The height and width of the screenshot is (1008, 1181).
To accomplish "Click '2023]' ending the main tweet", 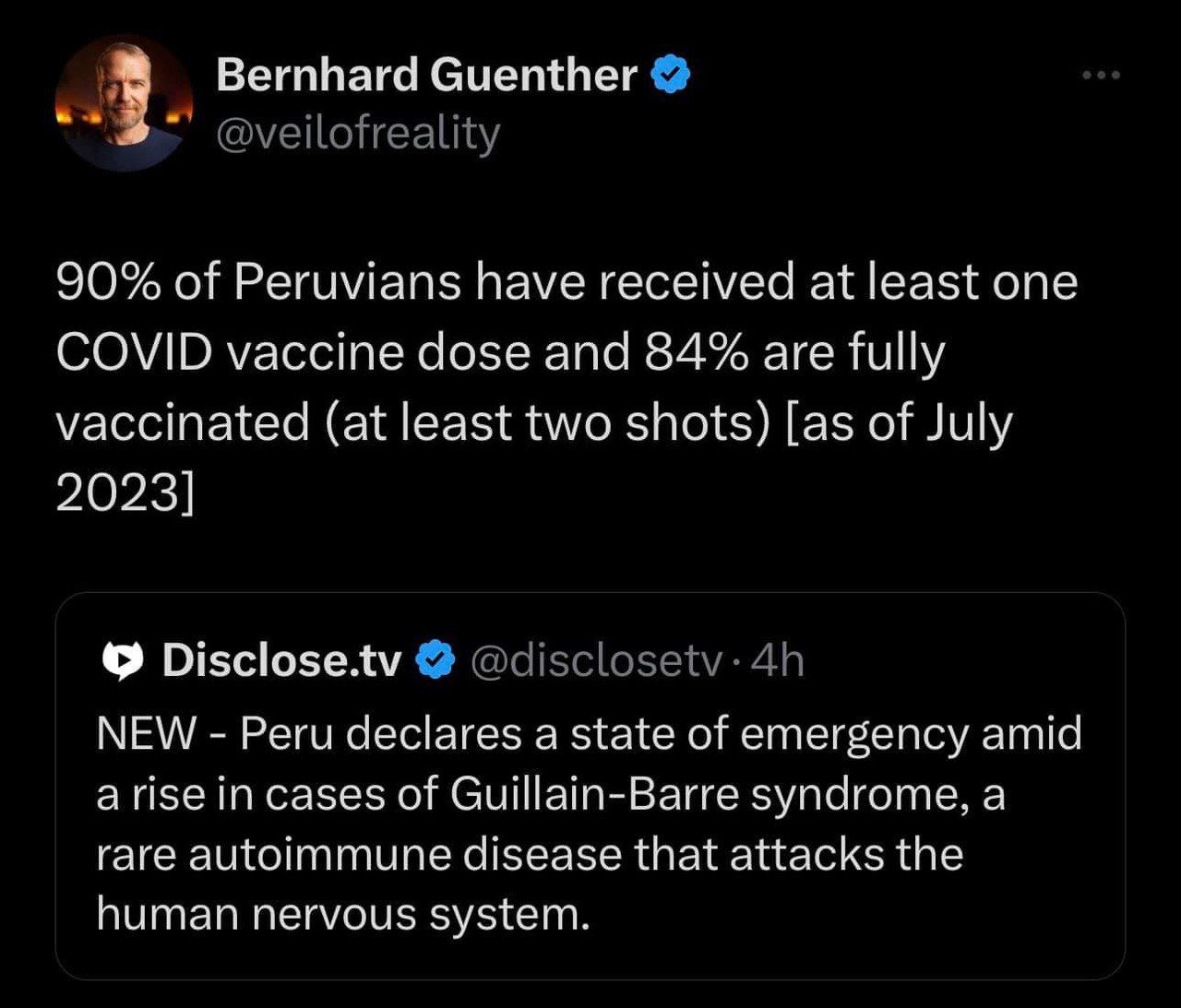I will pyautogui.click(x=125, y=494).
